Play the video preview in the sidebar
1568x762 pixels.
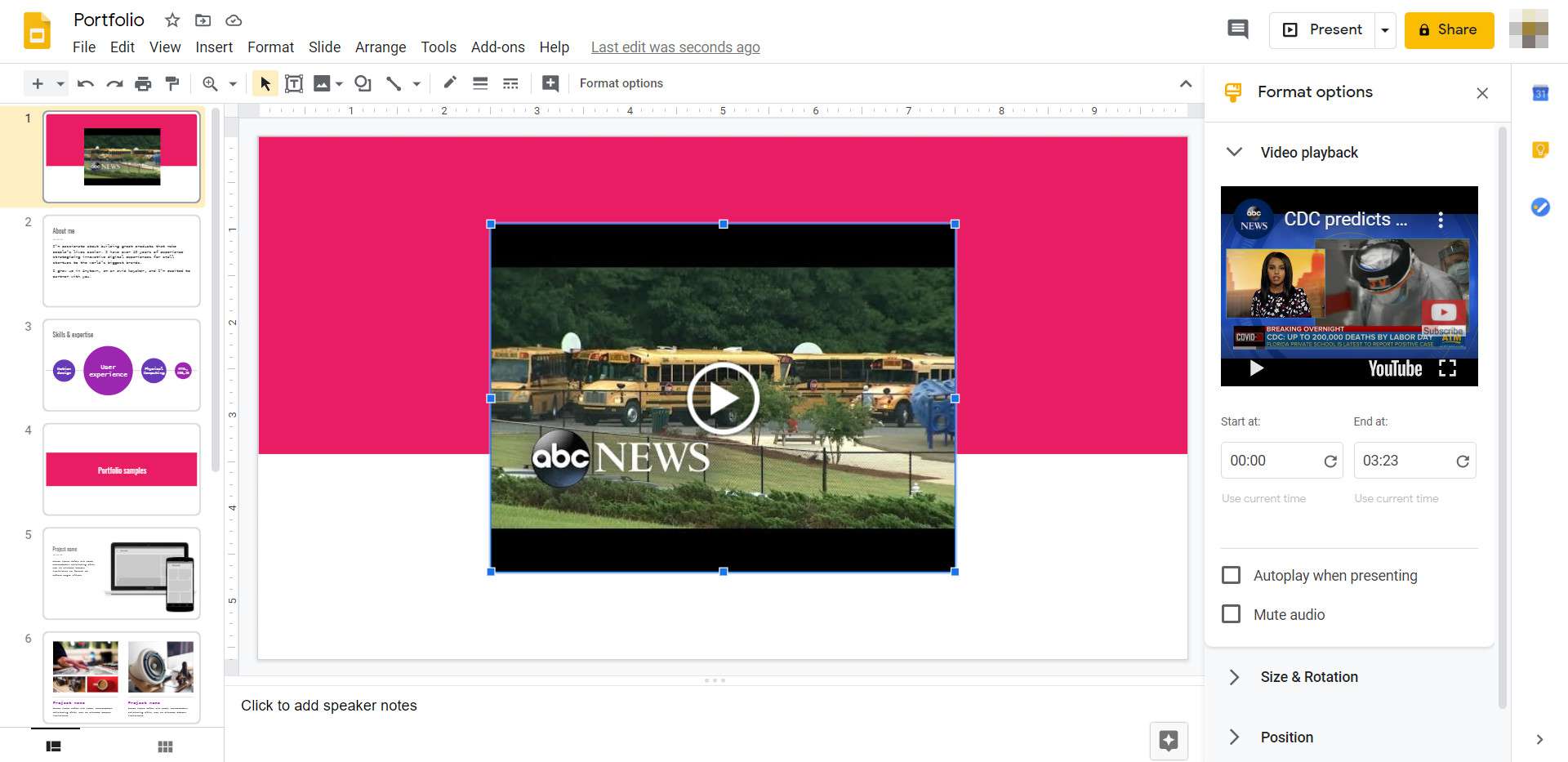point(1256,368)
